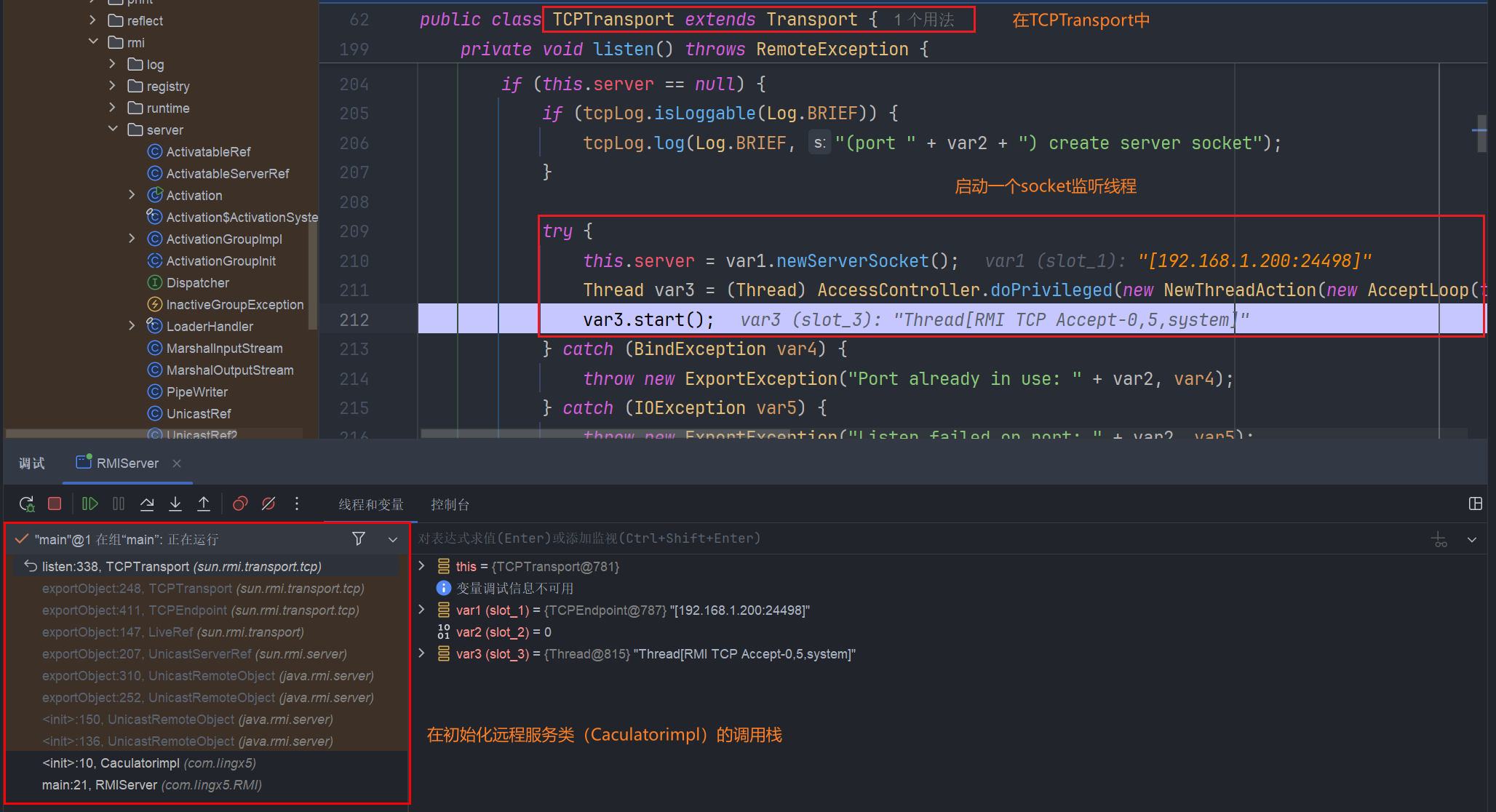Open UnicastRef class in project tree
Screen dimensions: 1496x812
click(x=198, y=413)
